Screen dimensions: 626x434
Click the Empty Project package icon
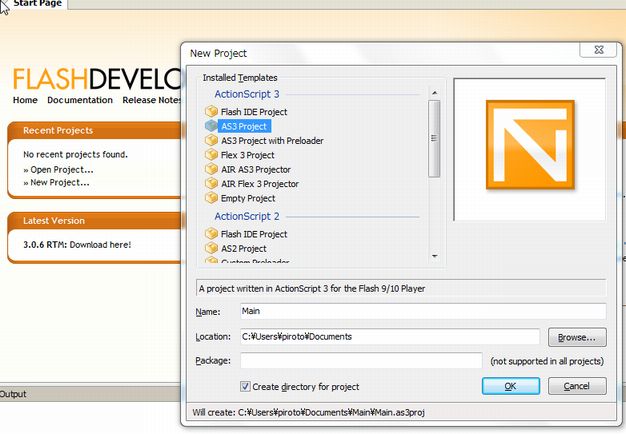coord(211,198)
